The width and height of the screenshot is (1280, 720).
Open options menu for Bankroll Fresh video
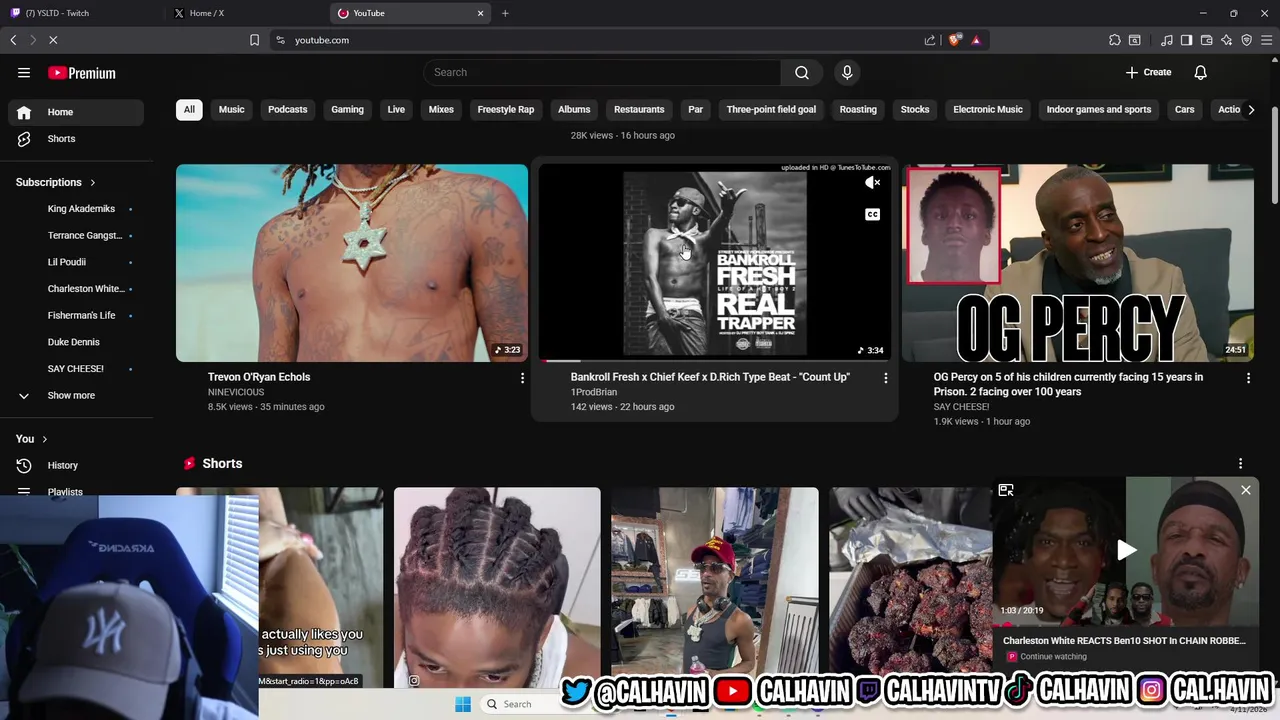885,378
